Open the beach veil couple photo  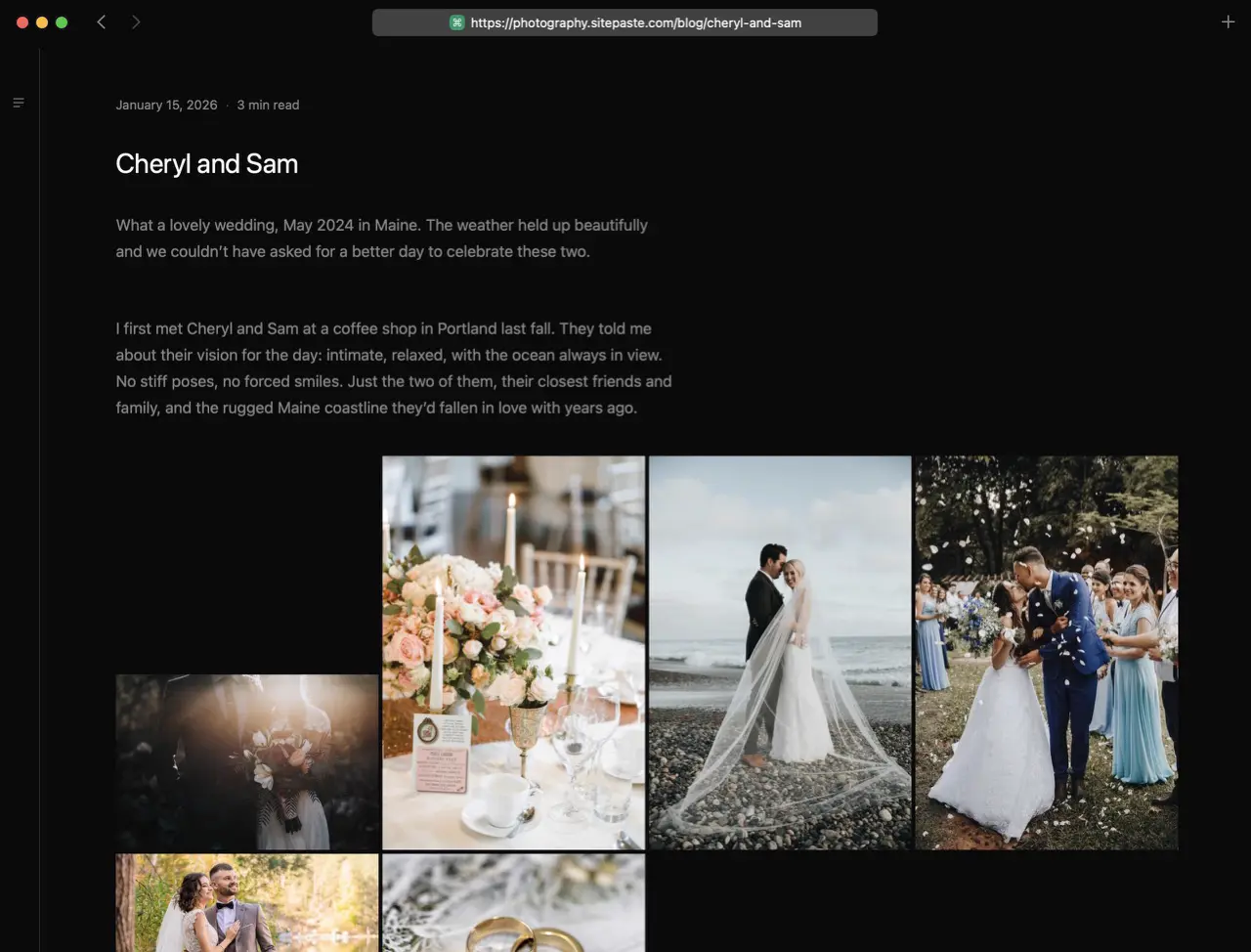pos(779,652)
